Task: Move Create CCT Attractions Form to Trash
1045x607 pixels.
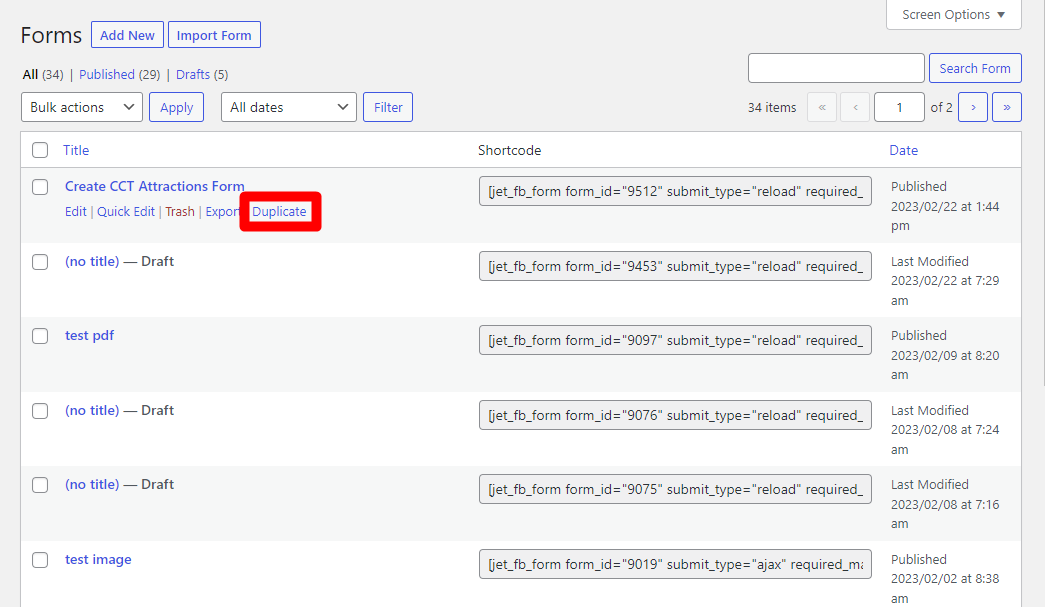Action: (180, 212)
